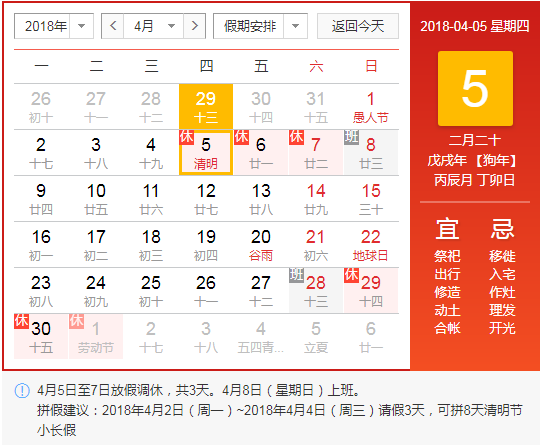Open the 2018年 year dropdown

click(54, 26)
